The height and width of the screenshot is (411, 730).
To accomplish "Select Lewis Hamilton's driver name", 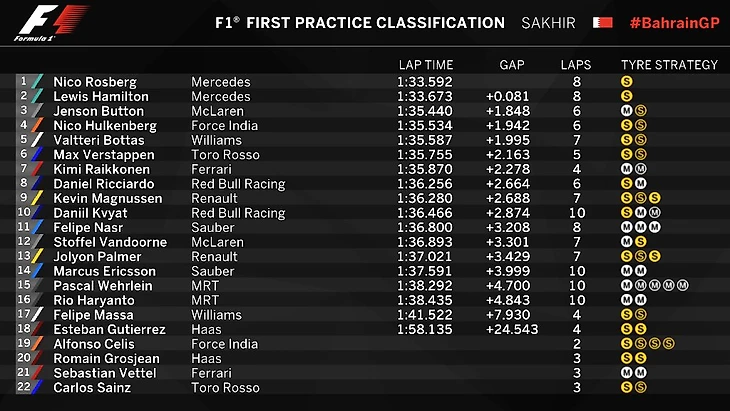I will tap(101, 96).
